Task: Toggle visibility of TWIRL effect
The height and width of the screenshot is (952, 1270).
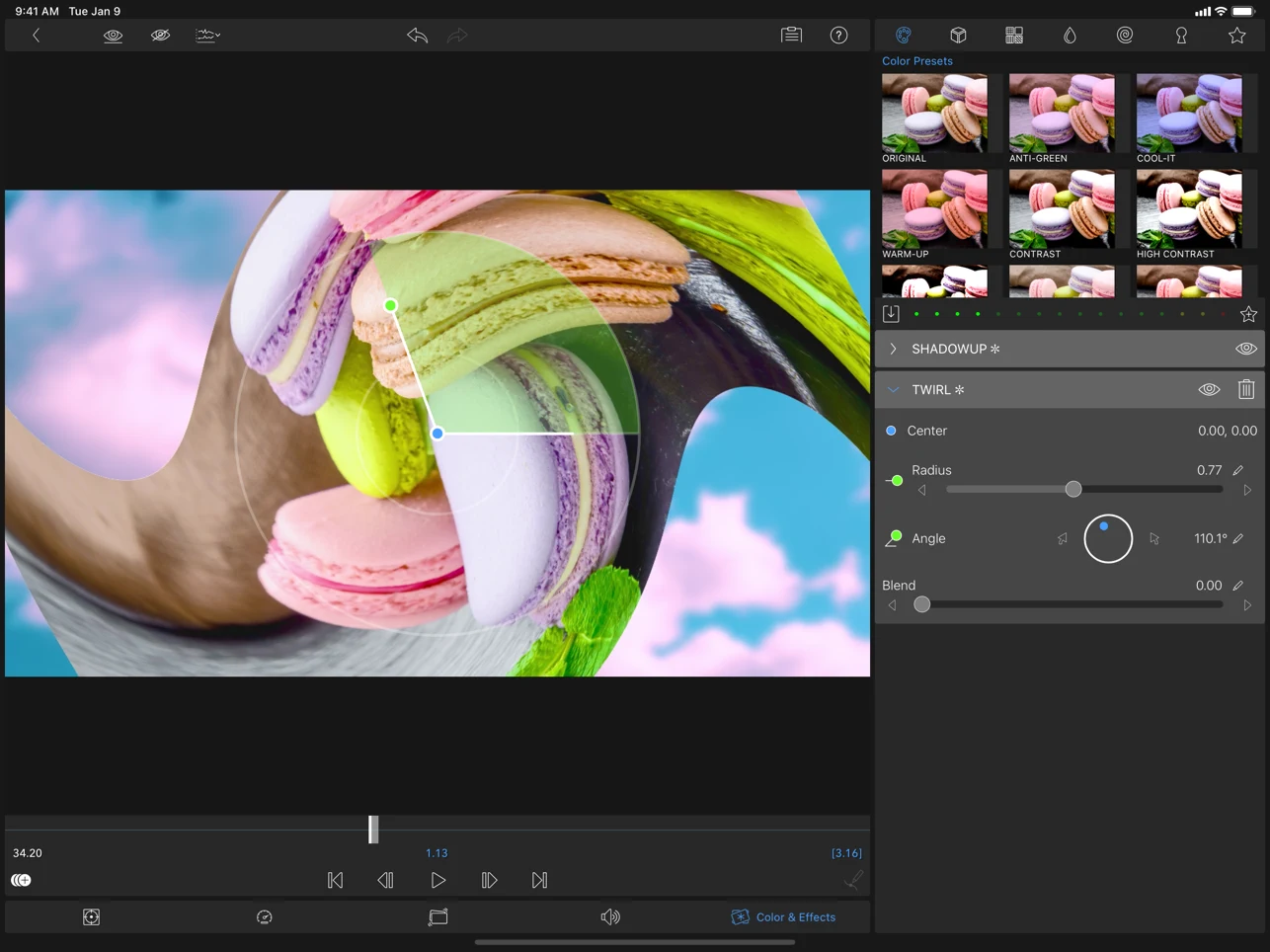Action: tap(1209, 390)
